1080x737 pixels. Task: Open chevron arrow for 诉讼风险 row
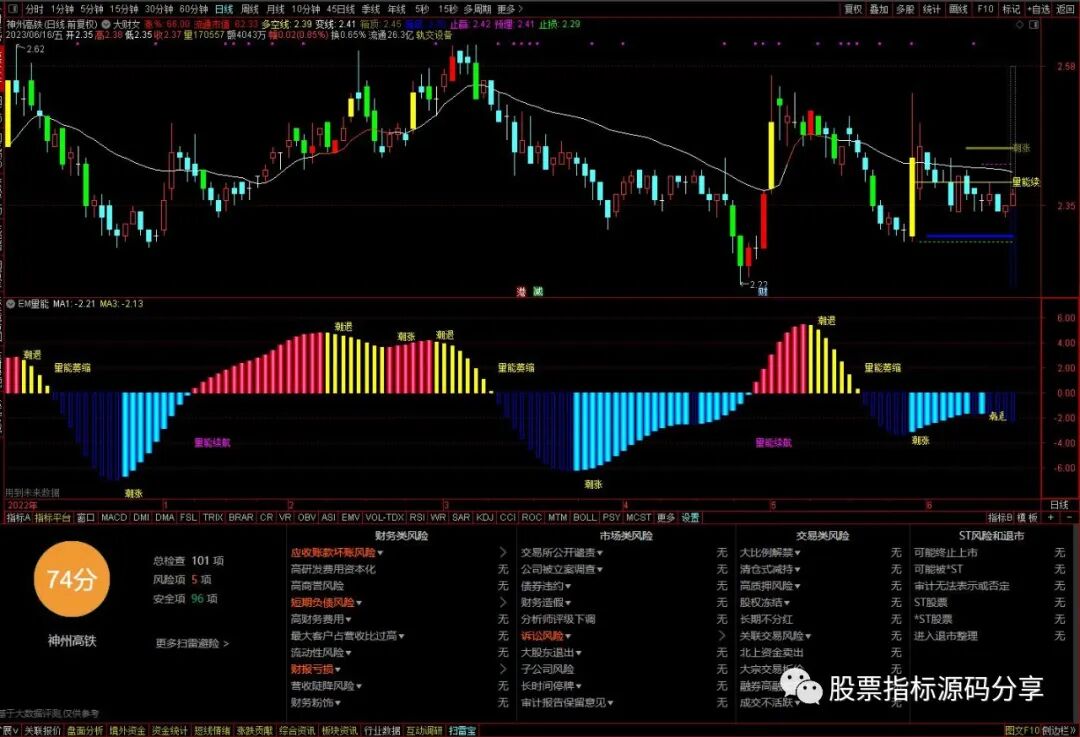722,636
